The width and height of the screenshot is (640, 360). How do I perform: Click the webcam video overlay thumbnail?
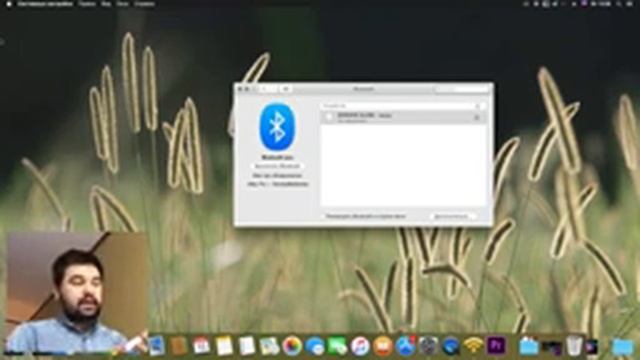pos(77,293)
